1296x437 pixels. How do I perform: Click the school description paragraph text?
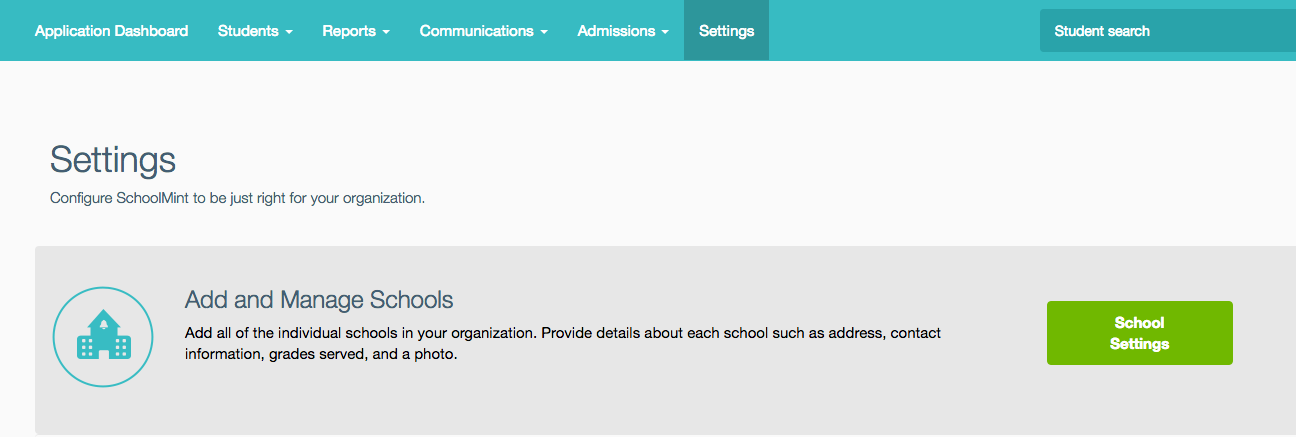pyautogui.click(x=563, y=343)
